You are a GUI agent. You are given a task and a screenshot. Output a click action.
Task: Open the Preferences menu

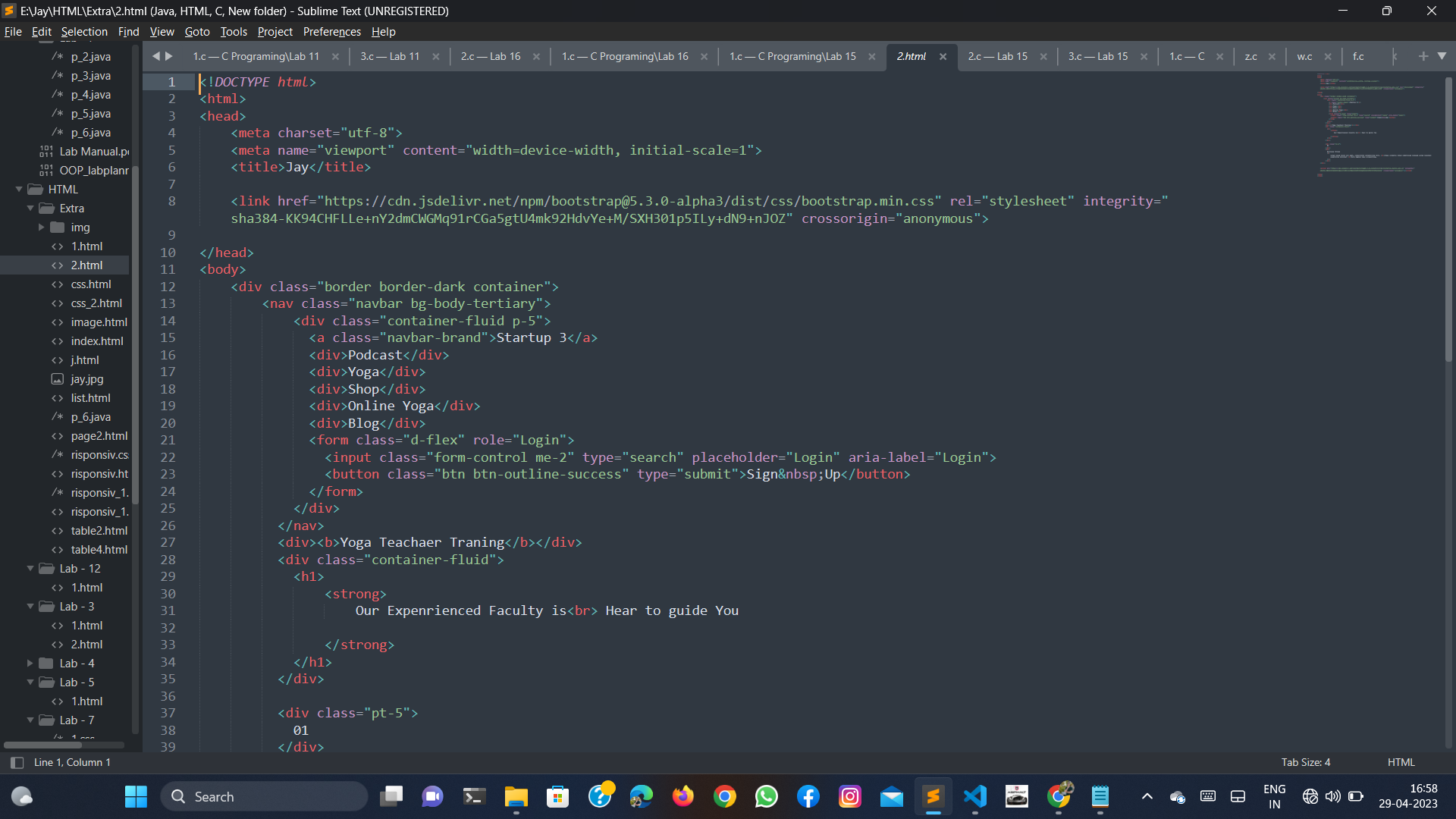point(331,32)
